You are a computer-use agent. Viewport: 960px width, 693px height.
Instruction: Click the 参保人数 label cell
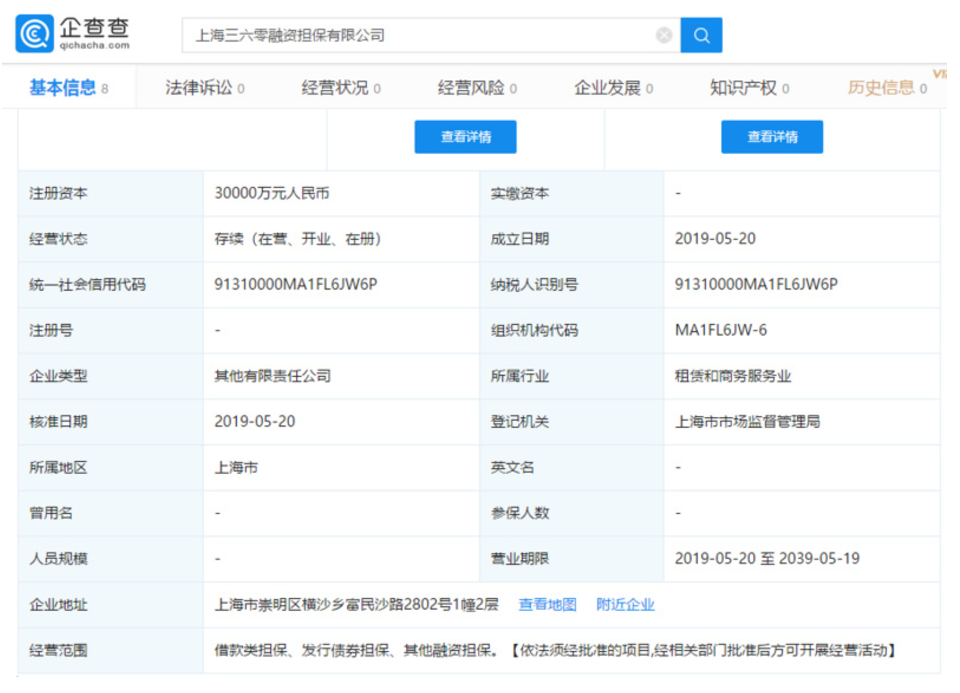click(572, 513)
